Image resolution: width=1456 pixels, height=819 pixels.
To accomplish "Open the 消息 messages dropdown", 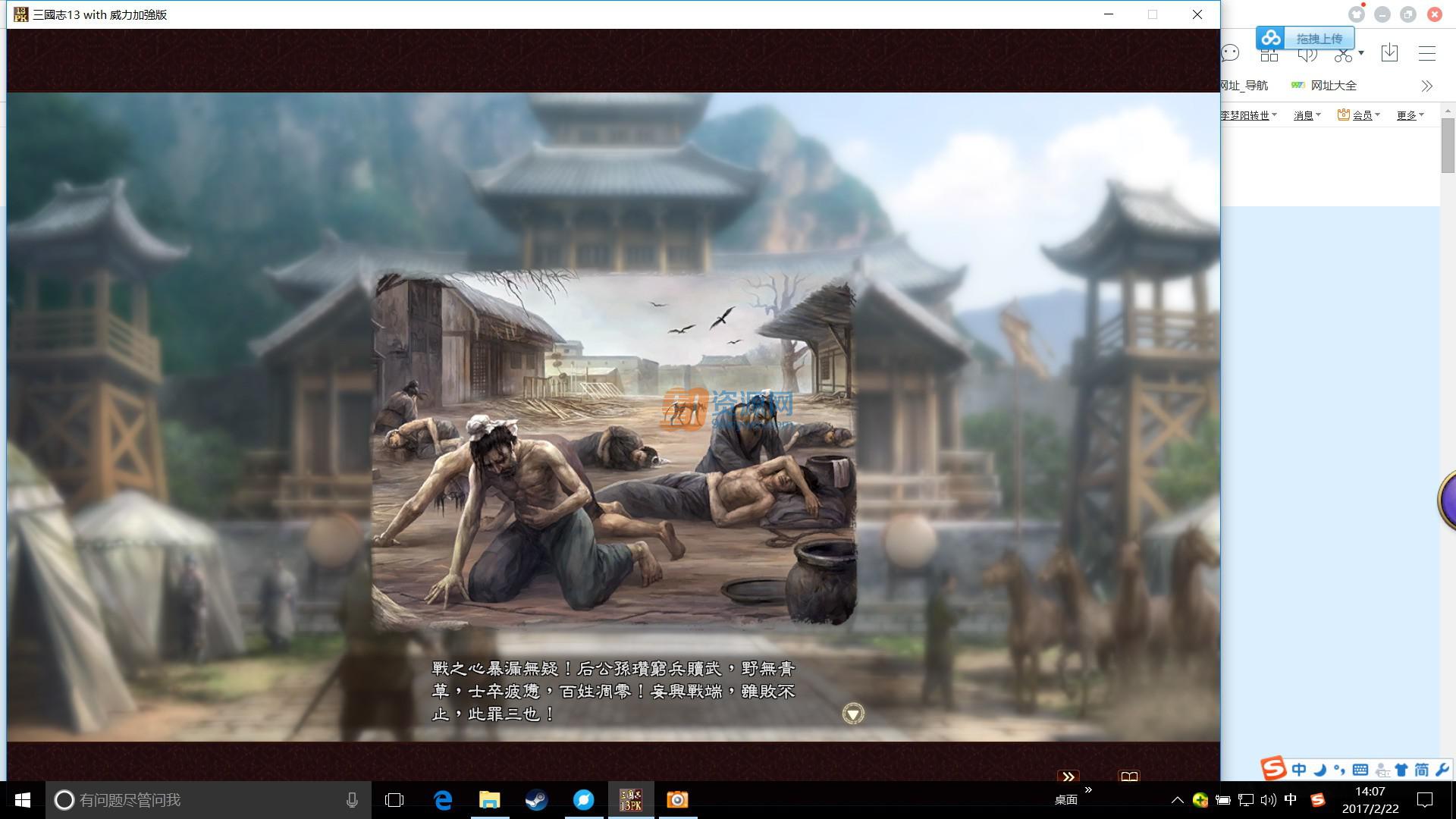I will (x=1307, y=115).
